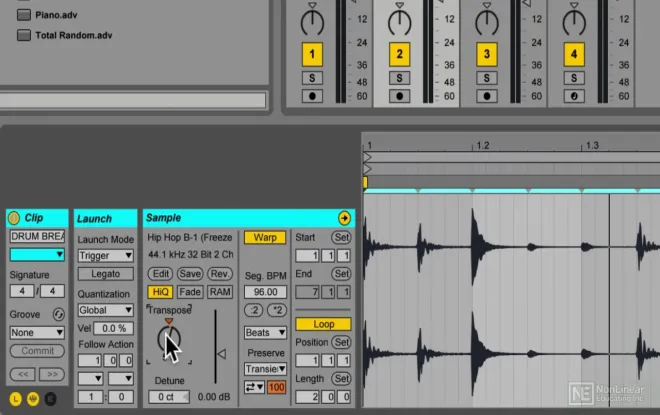
Task: Open the Groove None dropdown
Action: (x=37, y=333)
